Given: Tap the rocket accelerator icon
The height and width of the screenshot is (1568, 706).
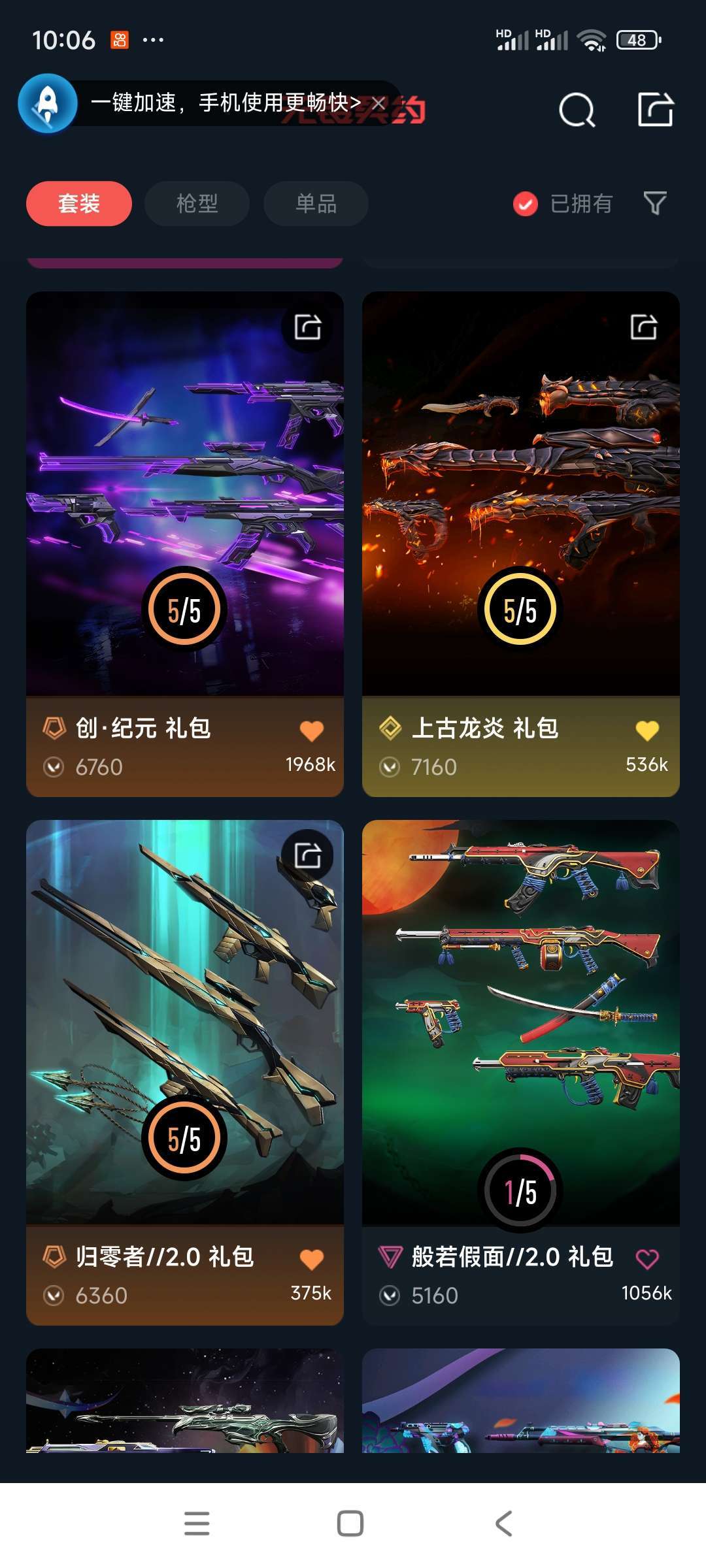Looking at the screenshot, I should click(48, 103).
